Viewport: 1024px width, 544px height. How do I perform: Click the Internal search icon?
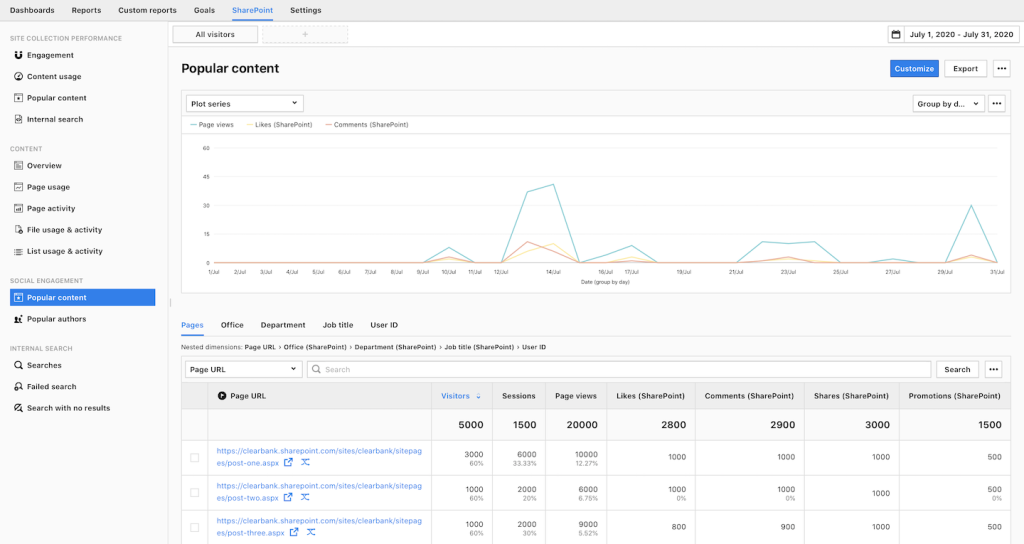tap(18, 120)
